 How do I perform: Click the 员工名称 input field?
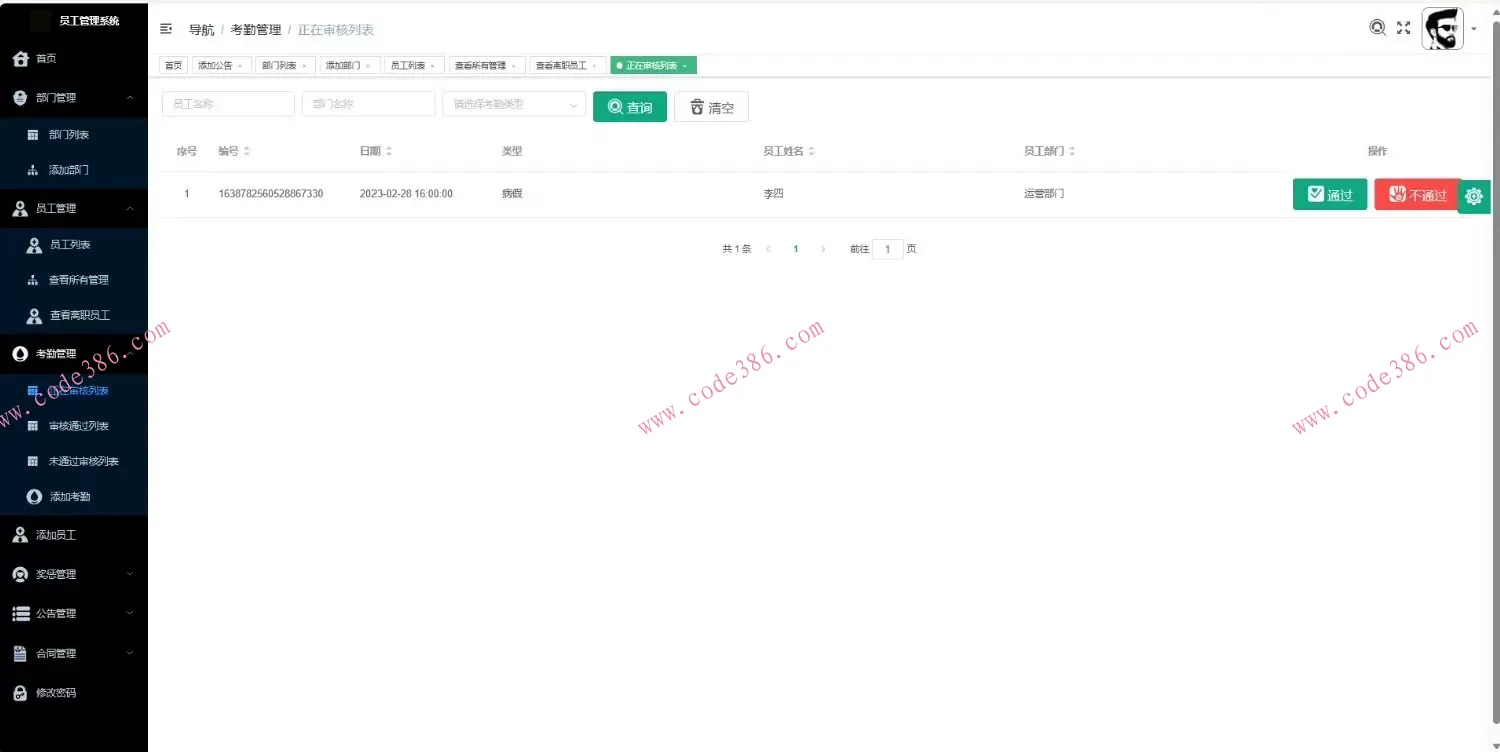(x=227, y=103)
